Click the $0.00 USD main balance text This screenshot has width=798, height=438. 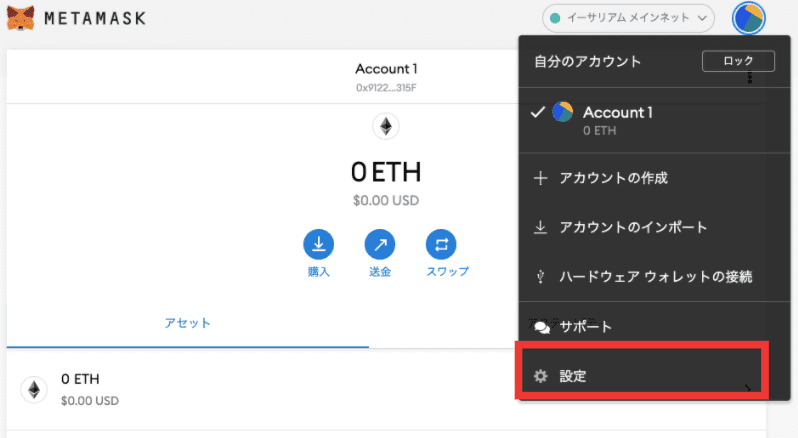tap(386, 200)
